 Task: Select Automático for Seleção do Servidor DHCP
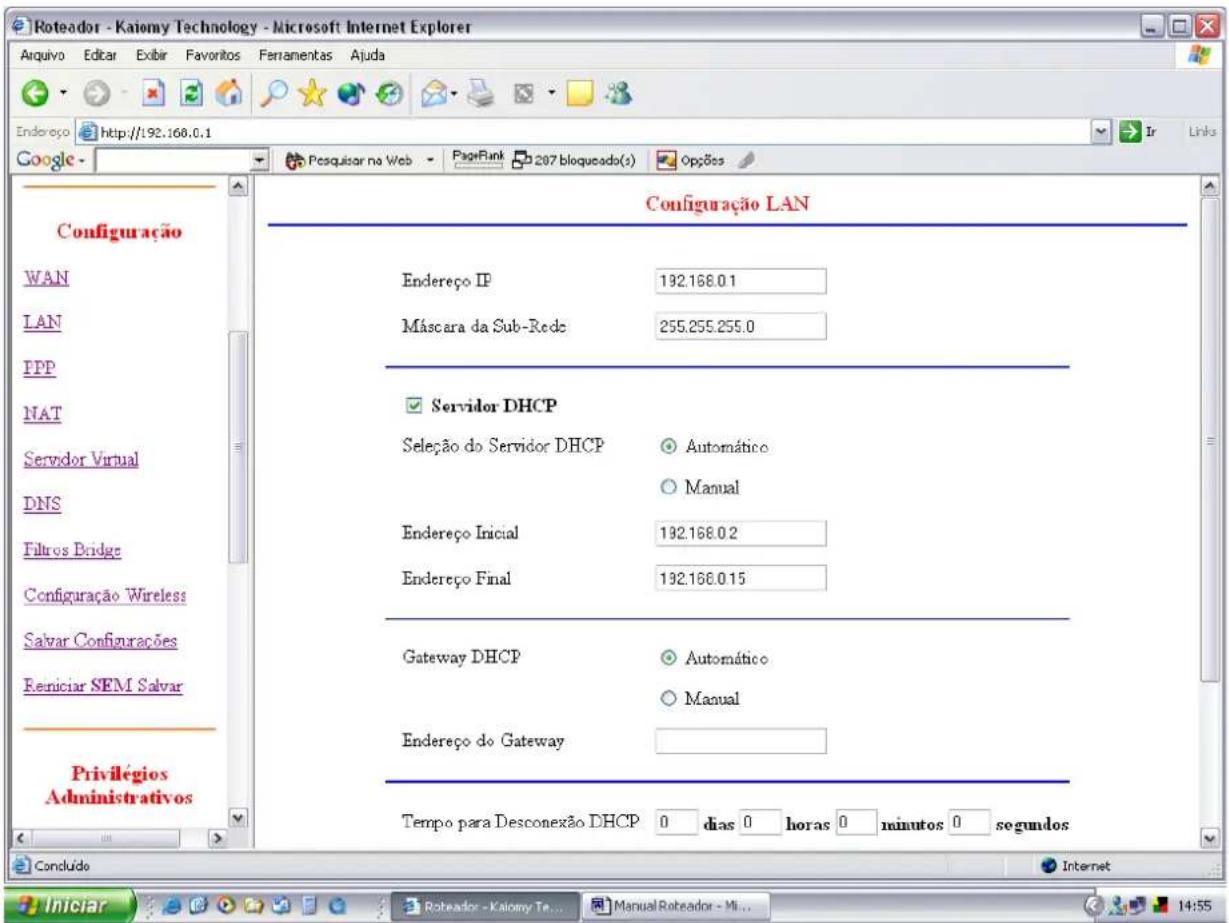coord(668,446)
